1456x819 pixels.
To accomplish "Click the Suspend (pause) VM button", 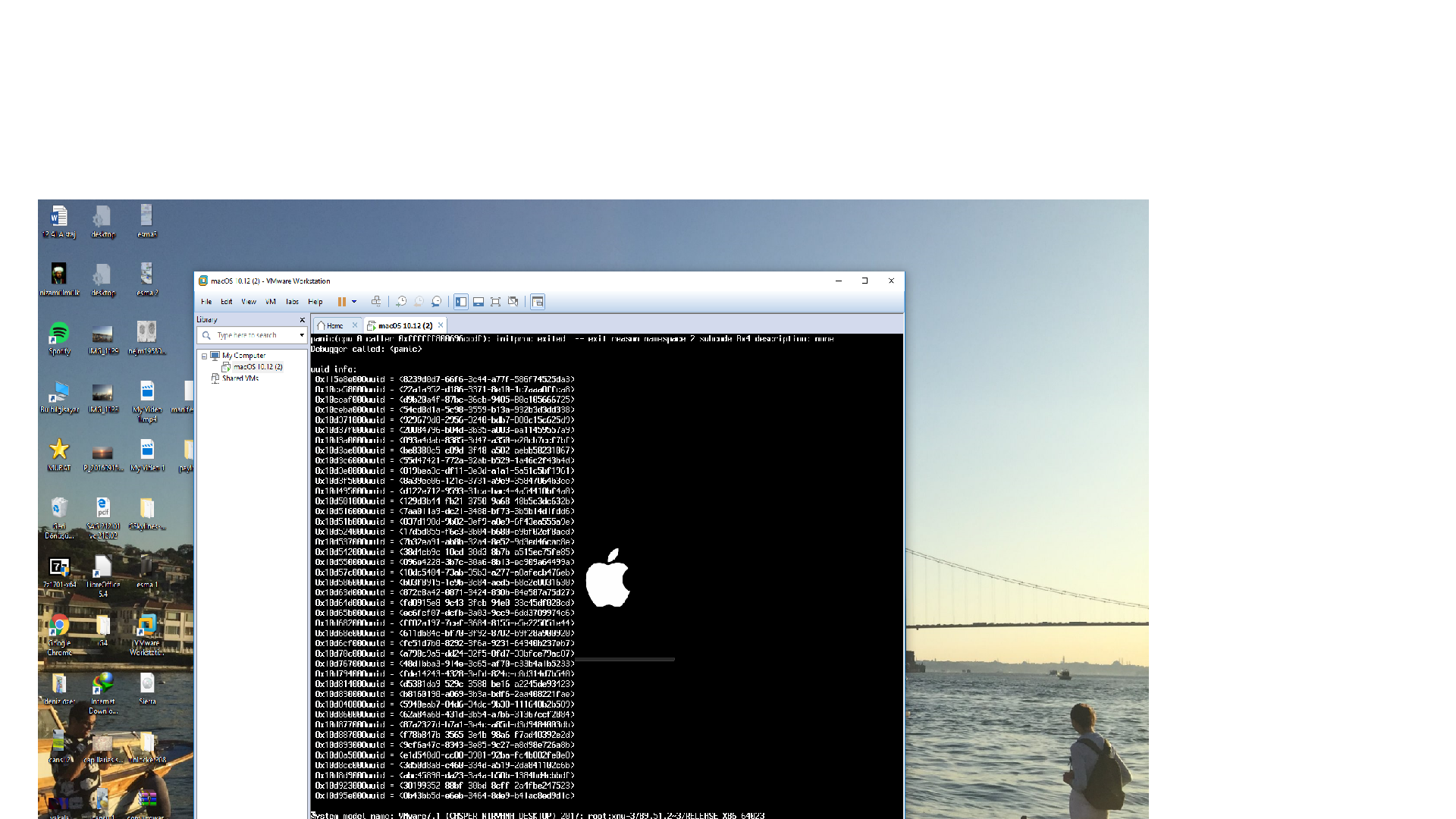I will coord(342,302).
